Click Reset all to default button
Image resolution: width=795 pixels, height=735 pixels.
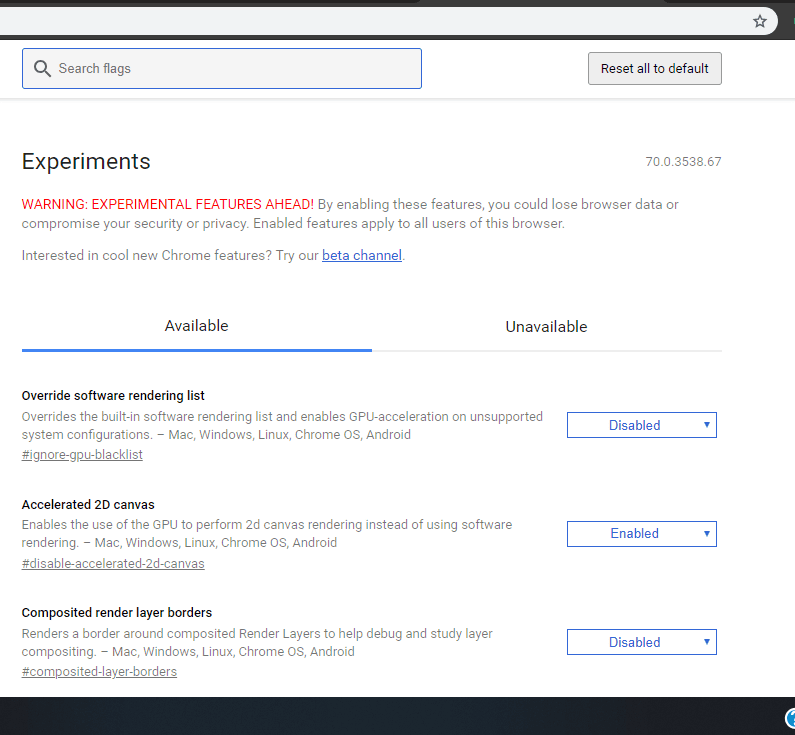tap(655, 68)
